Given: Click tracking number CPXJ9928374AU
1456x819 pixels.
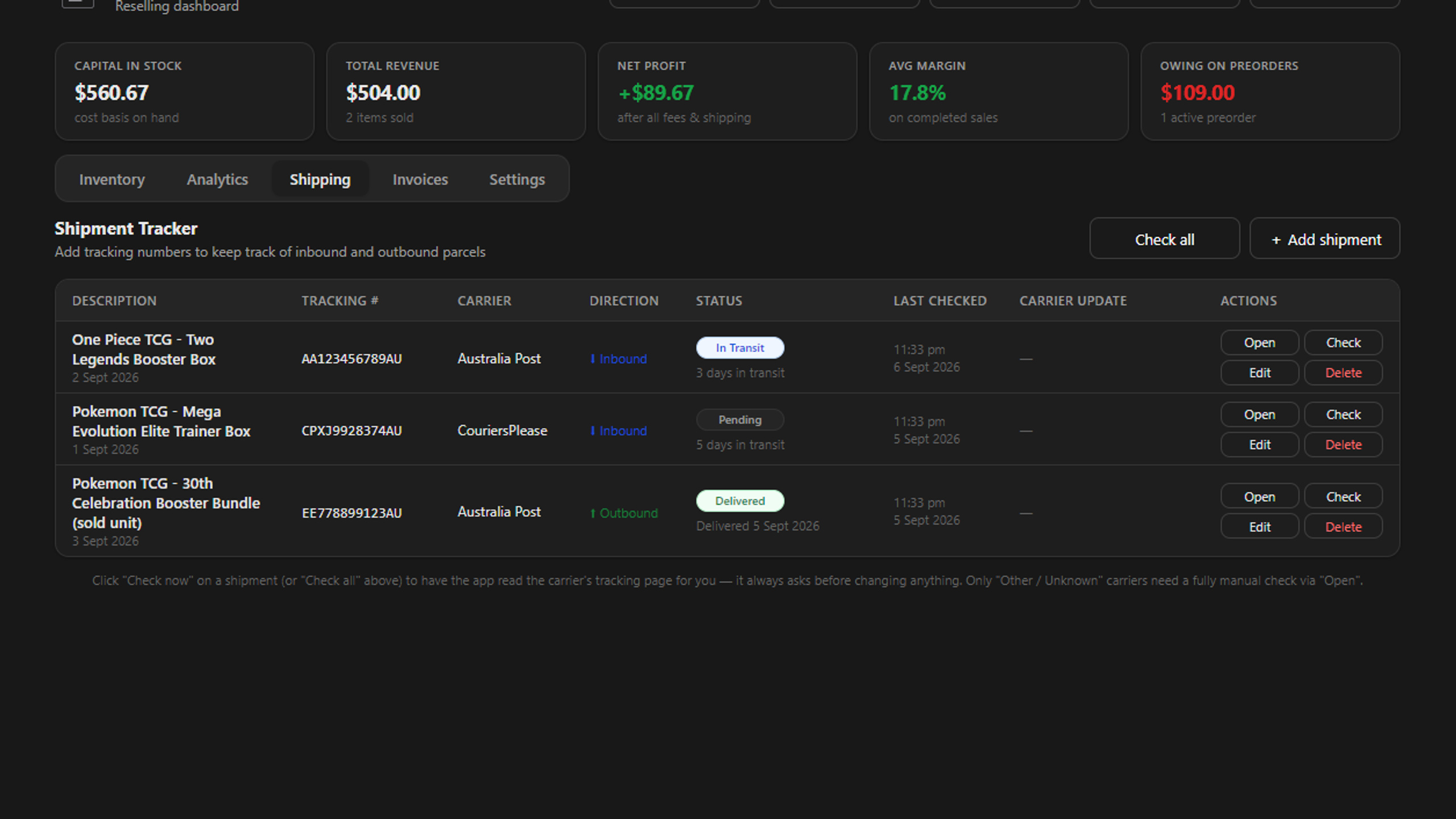Looking at the screenshot, I should (x=351, y=431).
